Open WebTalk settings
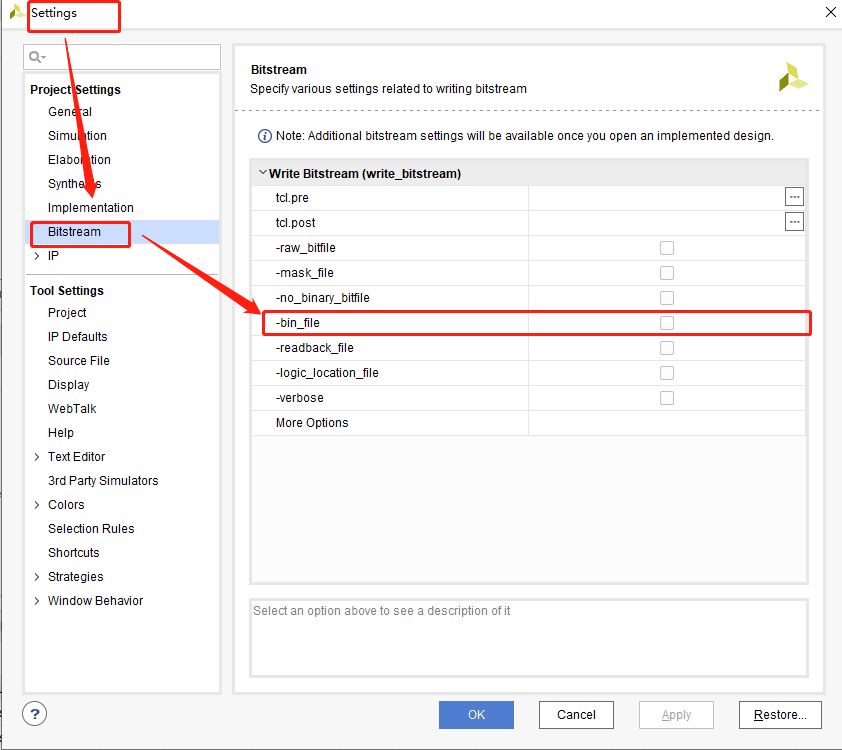Viewport: 842px width, 750px height. (x=72, y=409)
